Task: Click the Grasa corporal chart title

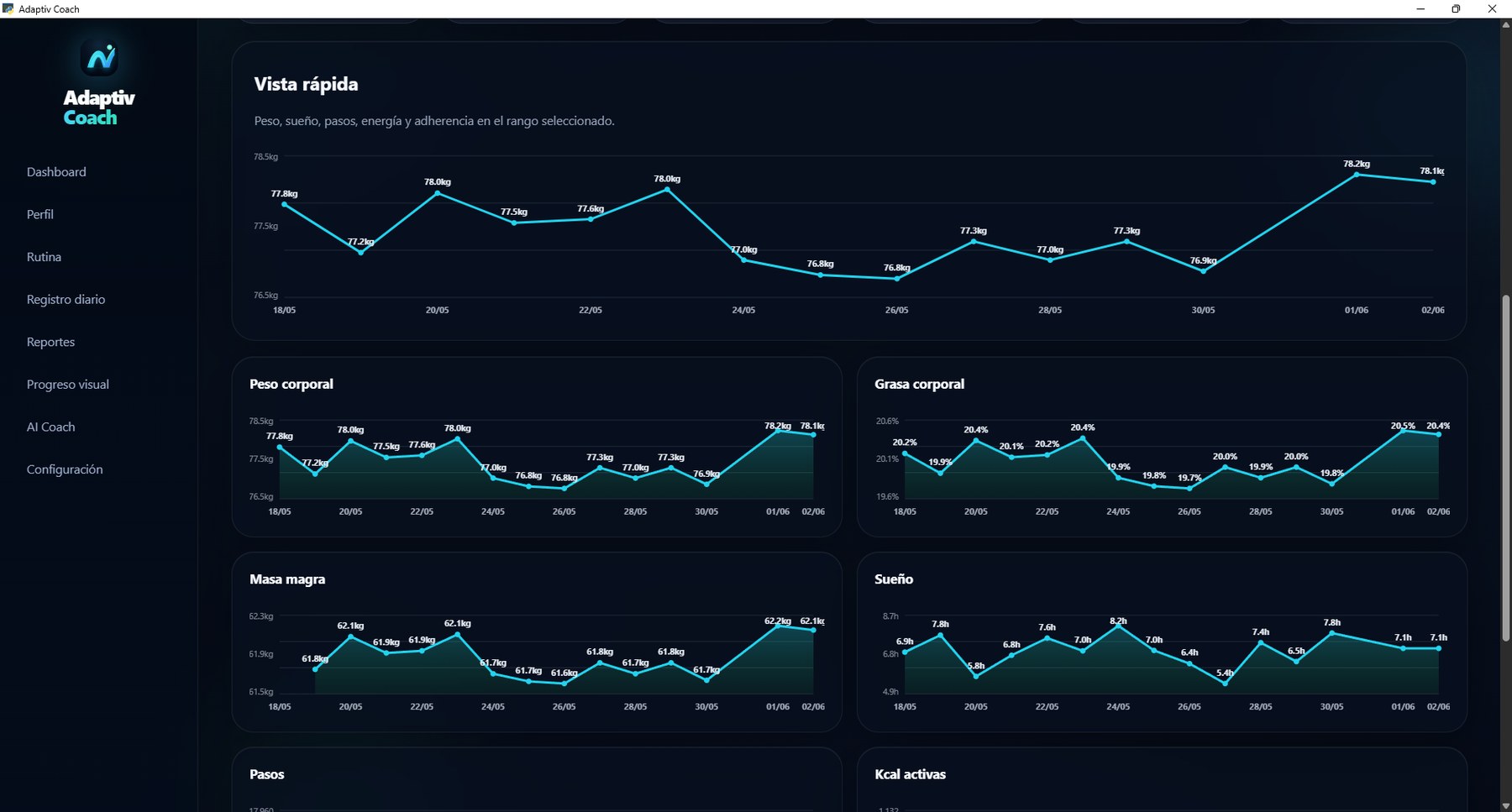Action: click(919, 384)
